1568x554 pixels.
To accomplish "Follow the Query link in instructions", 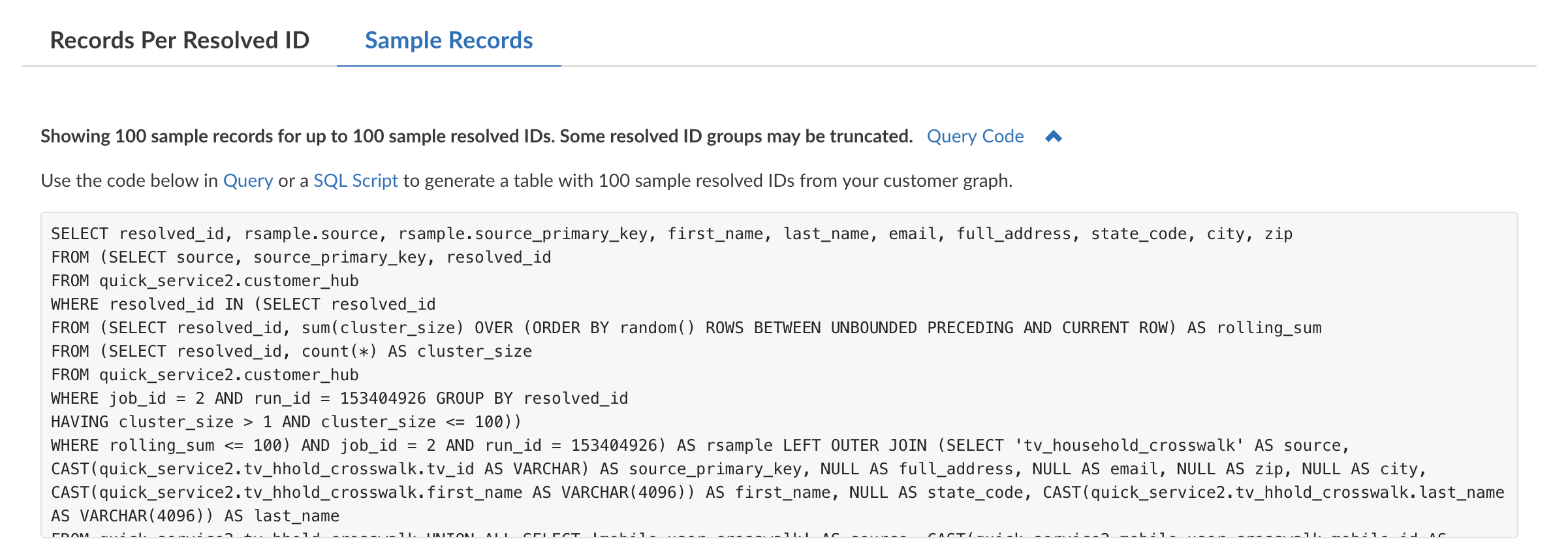I will 248,181.
